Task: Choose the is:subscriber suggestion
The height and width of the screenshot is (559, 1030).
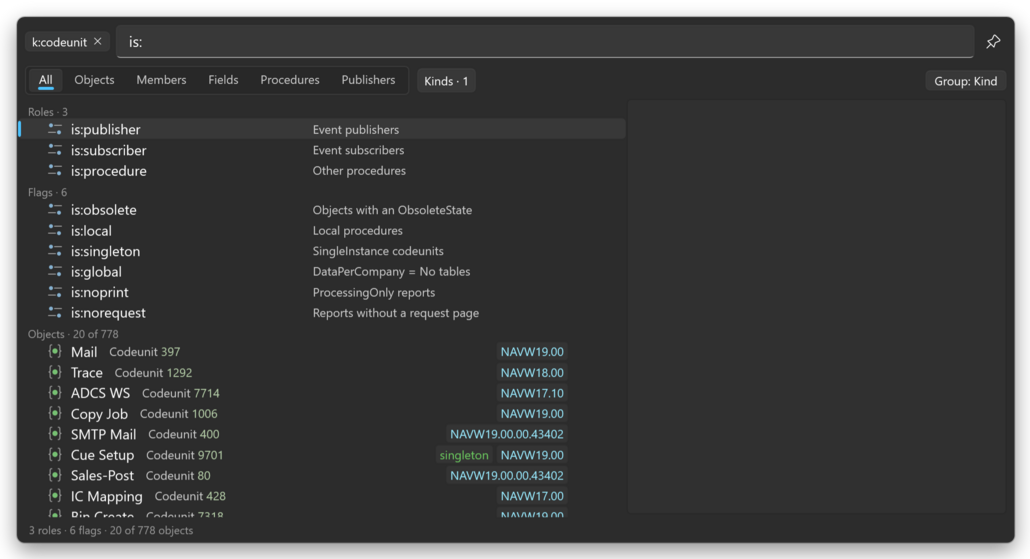Action: click(x=323, y=150)
